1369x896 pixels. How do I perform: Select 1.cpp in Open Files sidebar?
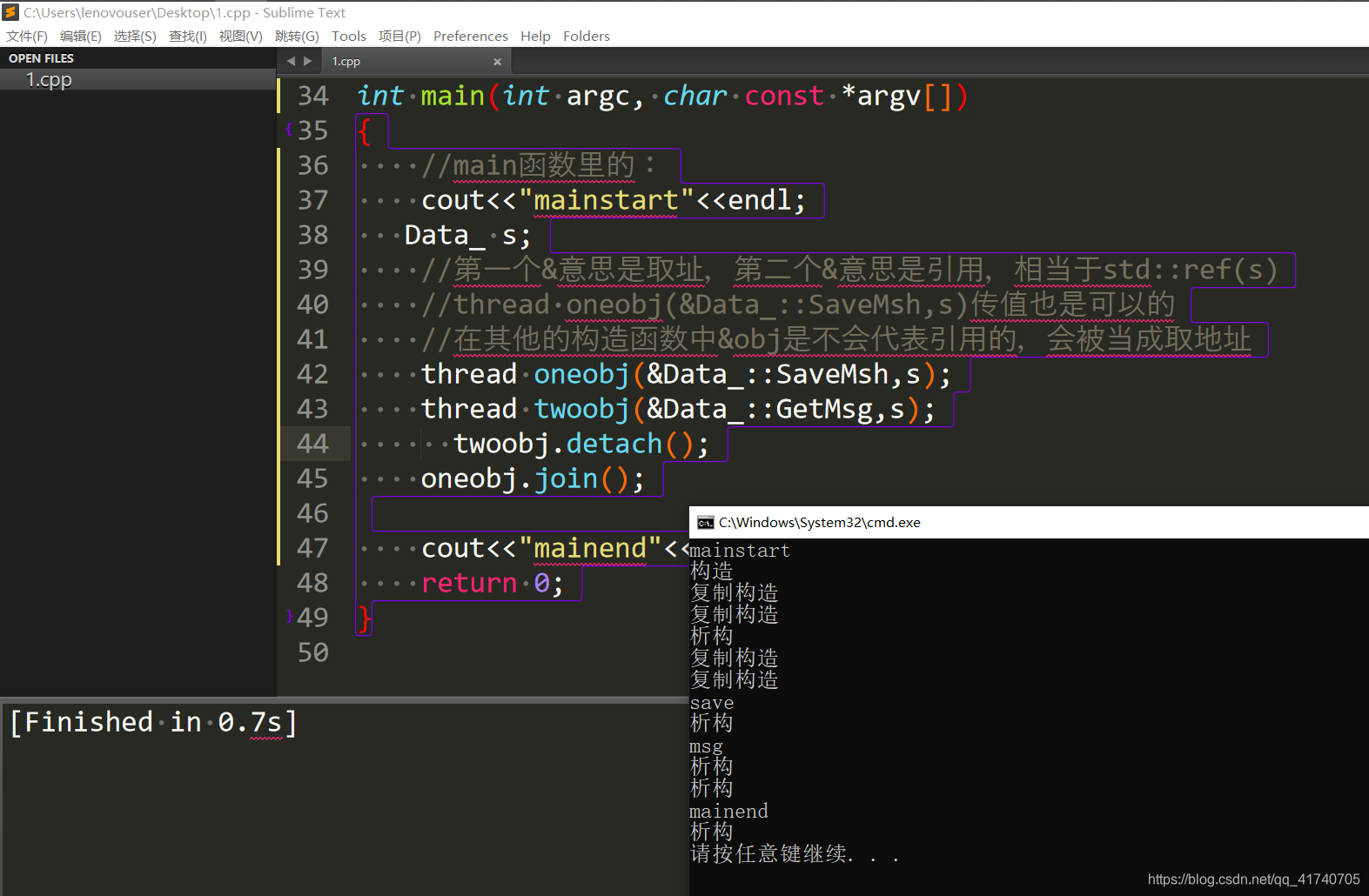(138, 80)
